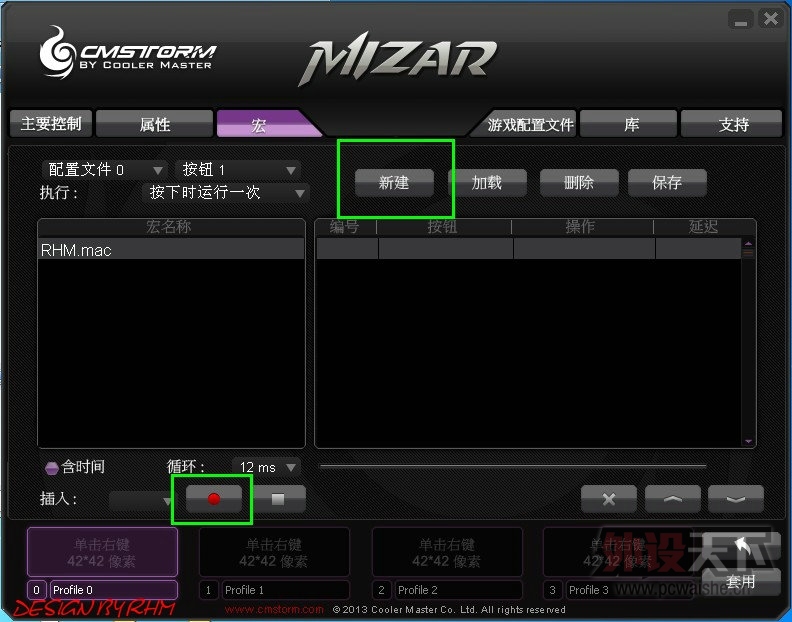Delete macro step with the X button
Screen dimensions: 792x622
pyautogui.click(x=609, y=499)
